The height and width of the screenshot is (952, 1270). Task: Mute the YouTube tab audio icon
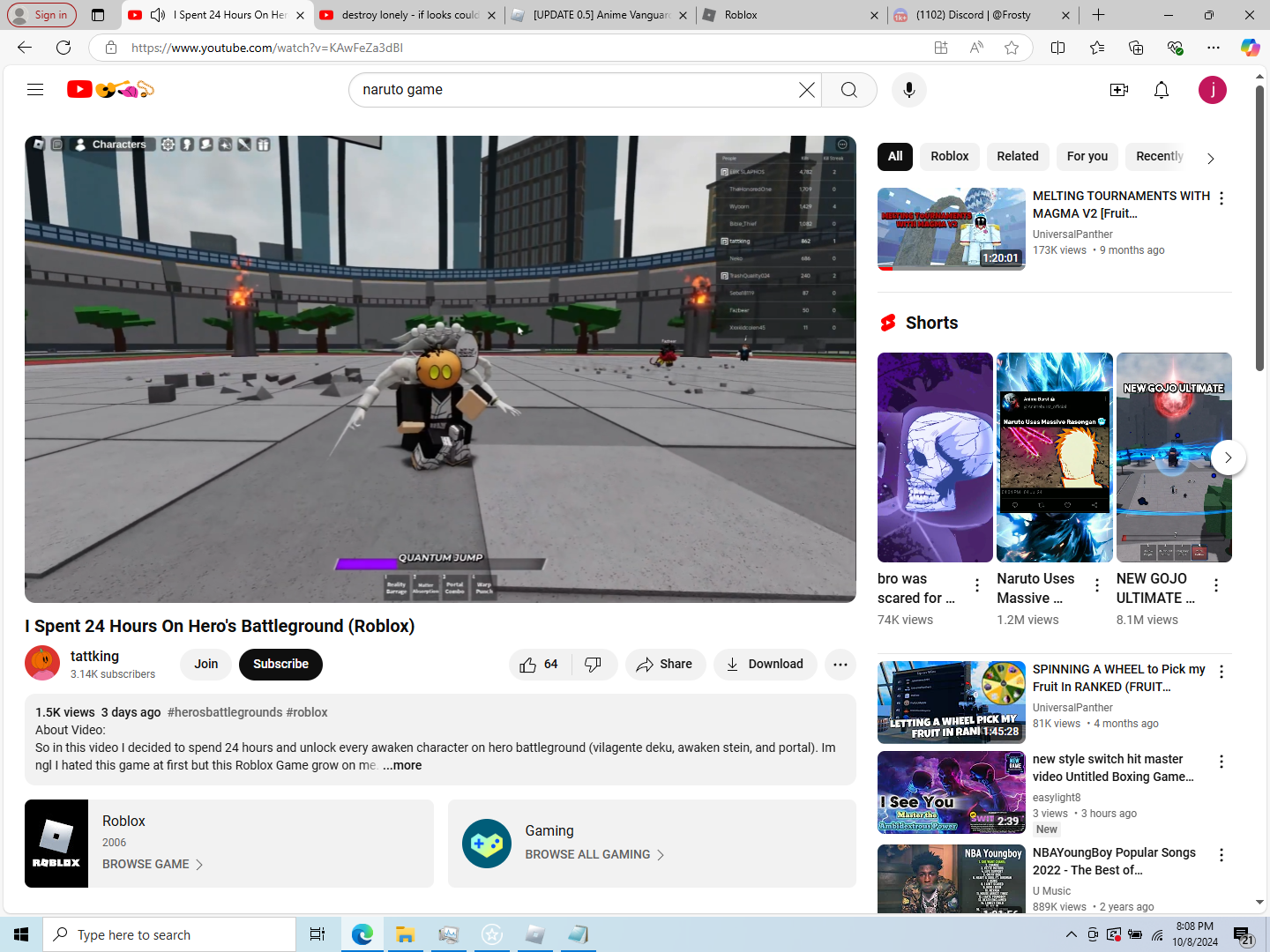[x=158, y=15]
